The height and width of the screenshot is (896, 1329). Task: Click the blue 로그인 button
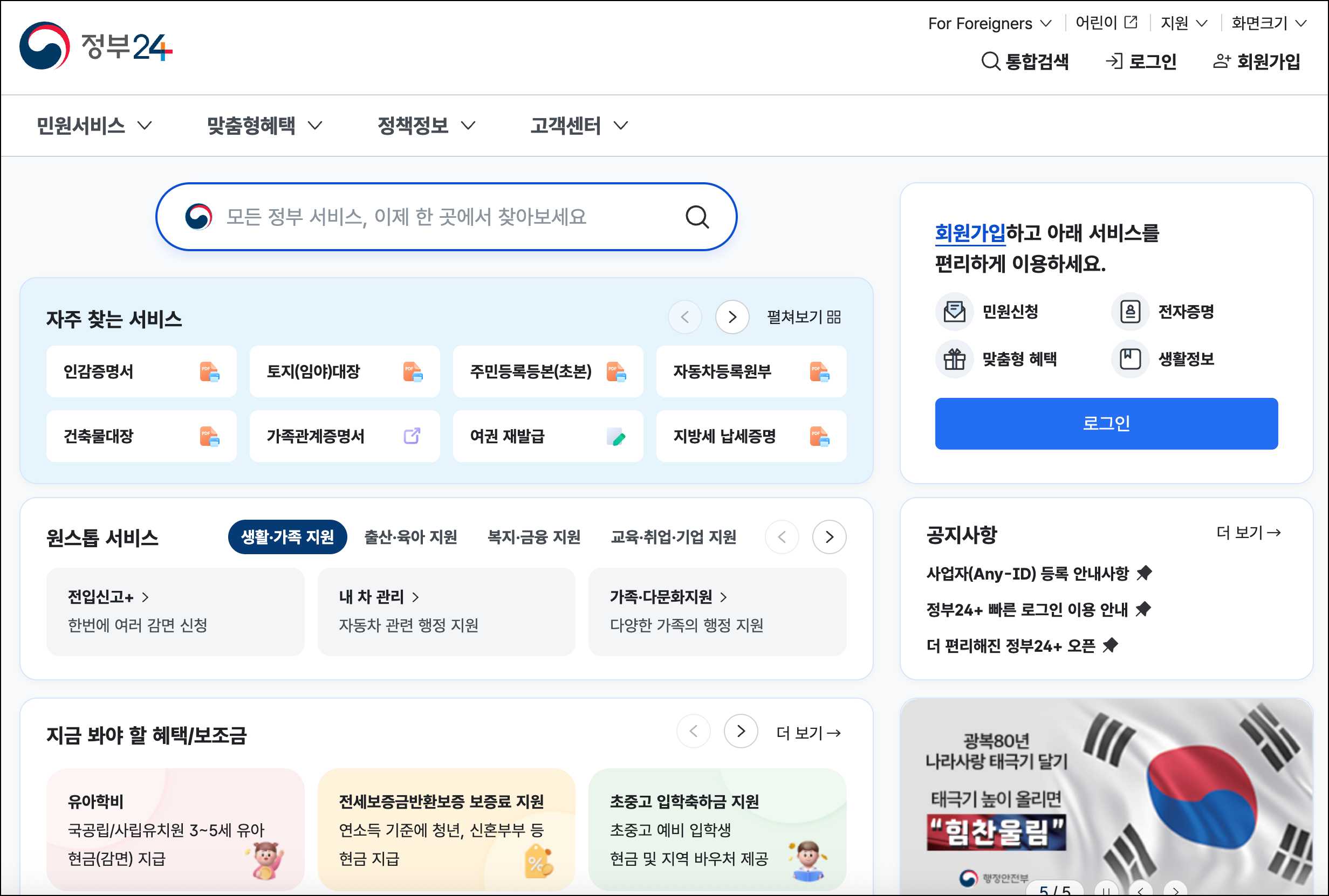[1106, 423]
